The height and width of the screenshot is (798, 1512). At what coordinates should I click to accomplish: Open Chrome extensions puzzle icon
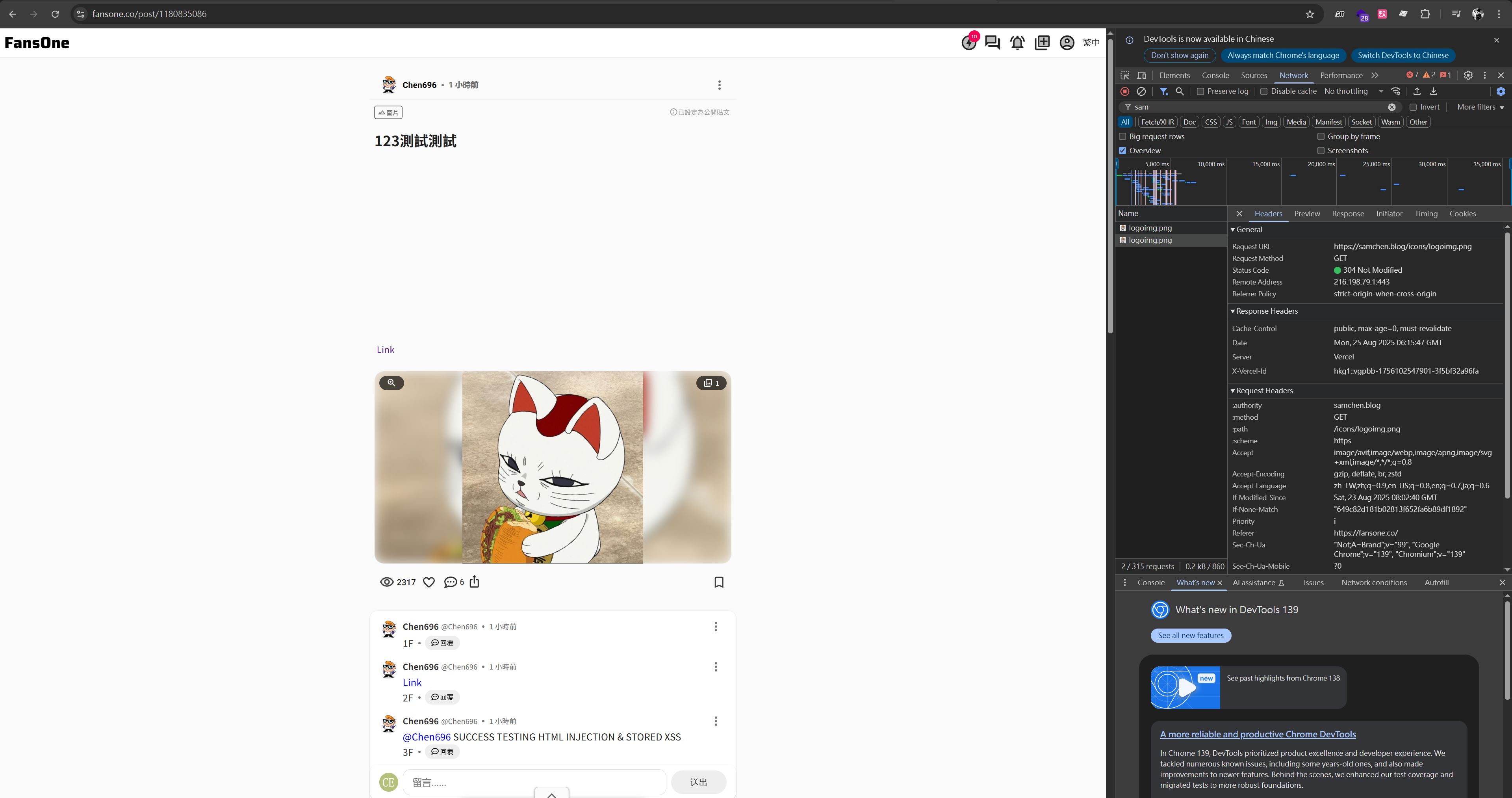pos(1425,14)
